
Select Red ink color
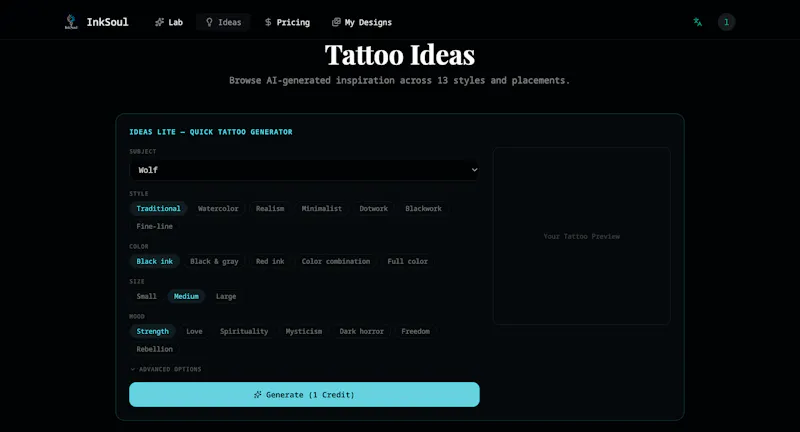click(270, 261)
